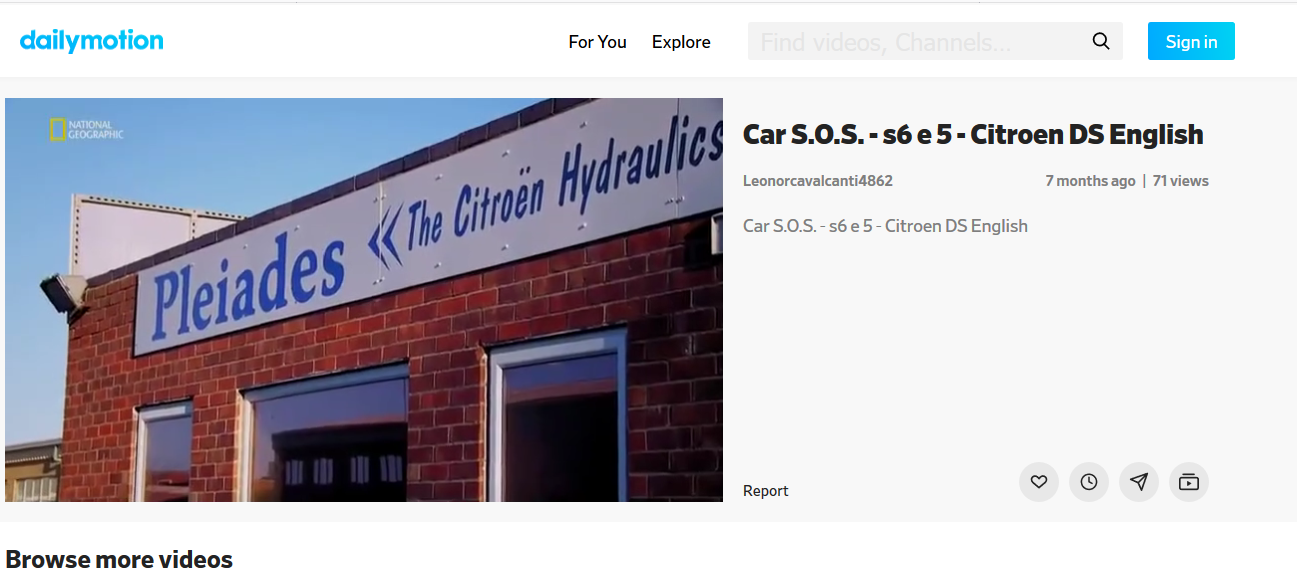The height and width of the screenshot is (569, 1297).
Task: Add video to playlist icon
Action: [1189, 482]
